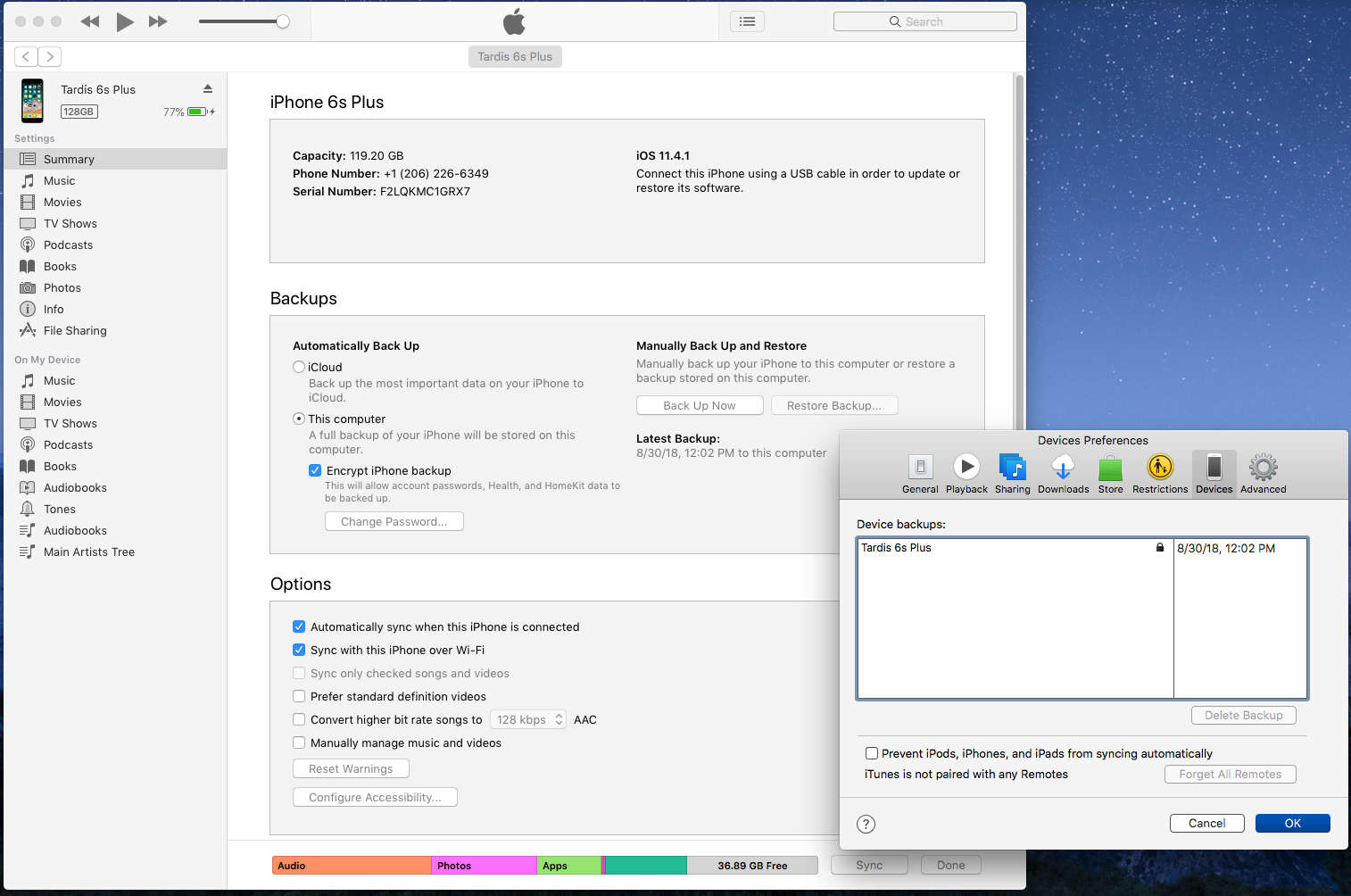Click Delete Backup button
The height and width of the screenshot is (896, 1351).
(x=1244, y=715)
